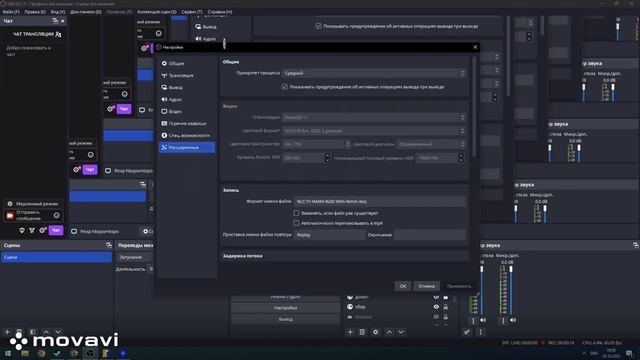Click purple Чат button beside the shield icon

click(x=56, y=231)
